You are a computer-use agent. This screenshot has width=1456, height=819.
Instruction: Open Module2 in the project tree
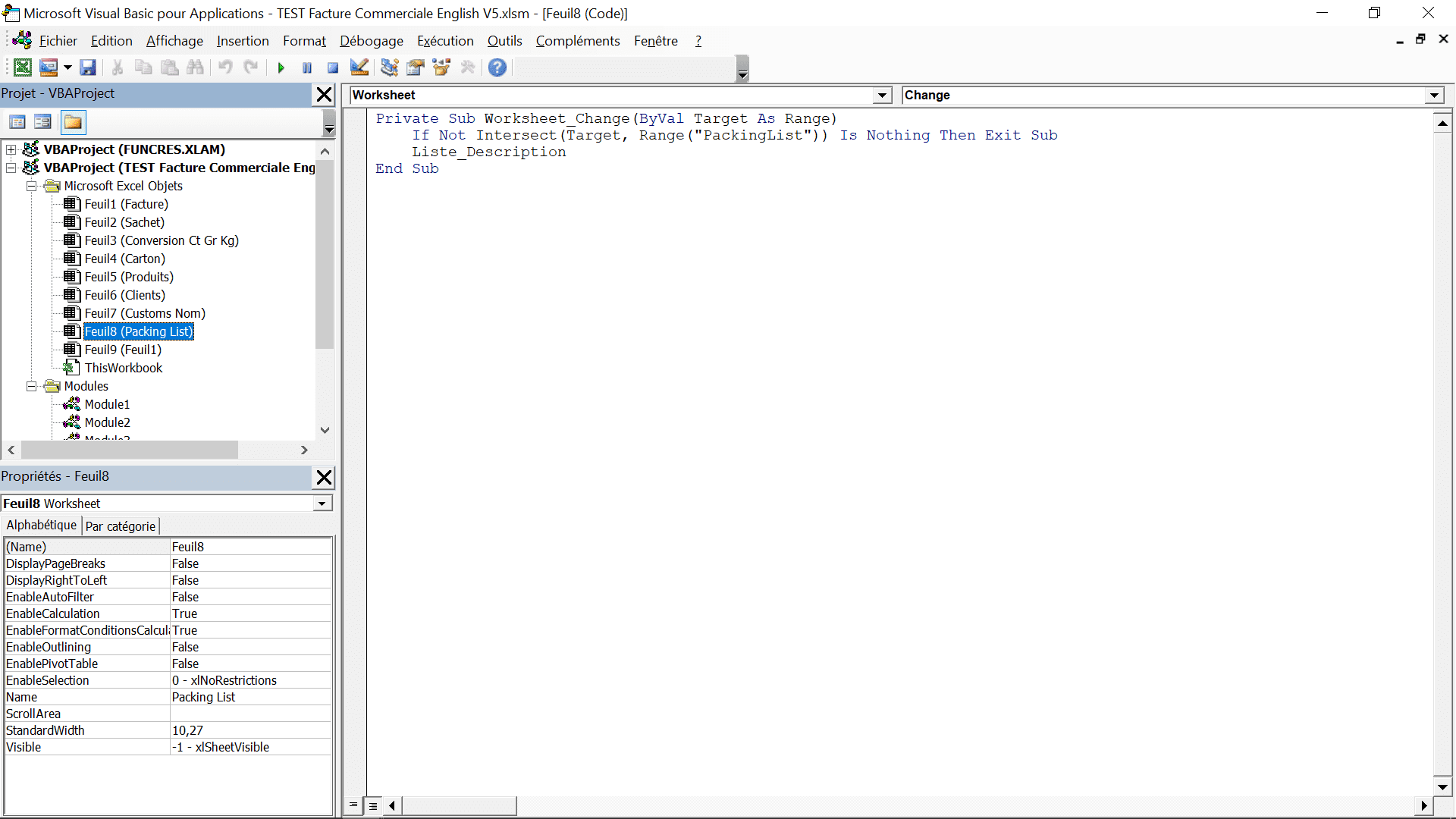[107, 422]
